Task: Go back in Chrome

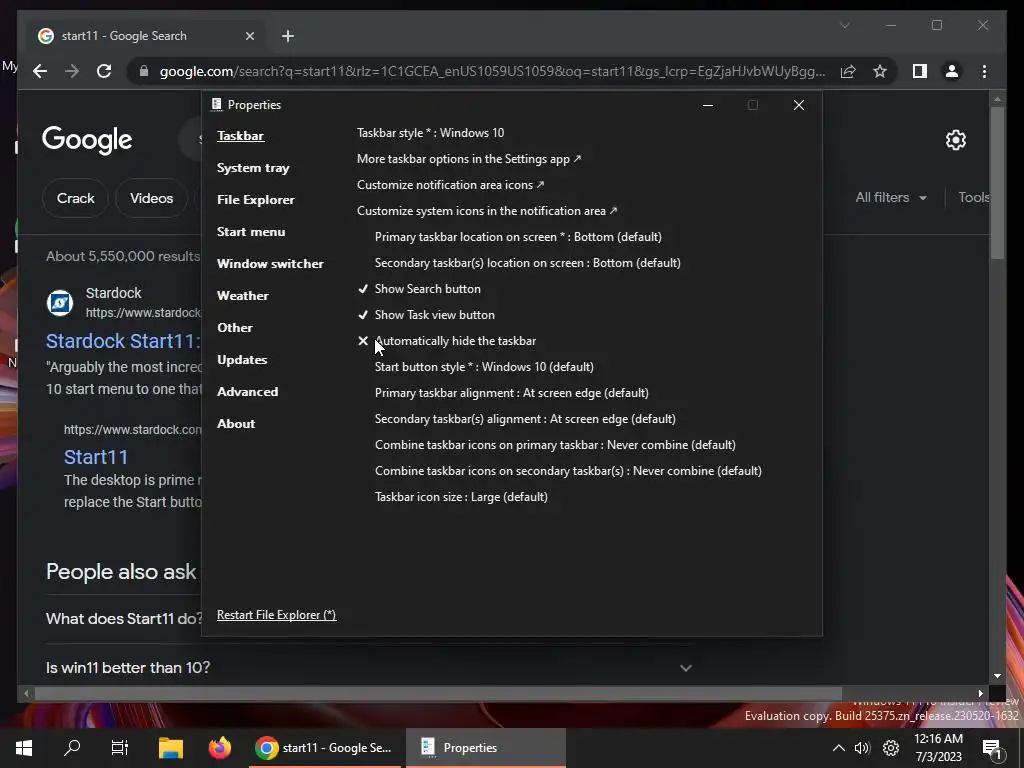Action: 40,71
